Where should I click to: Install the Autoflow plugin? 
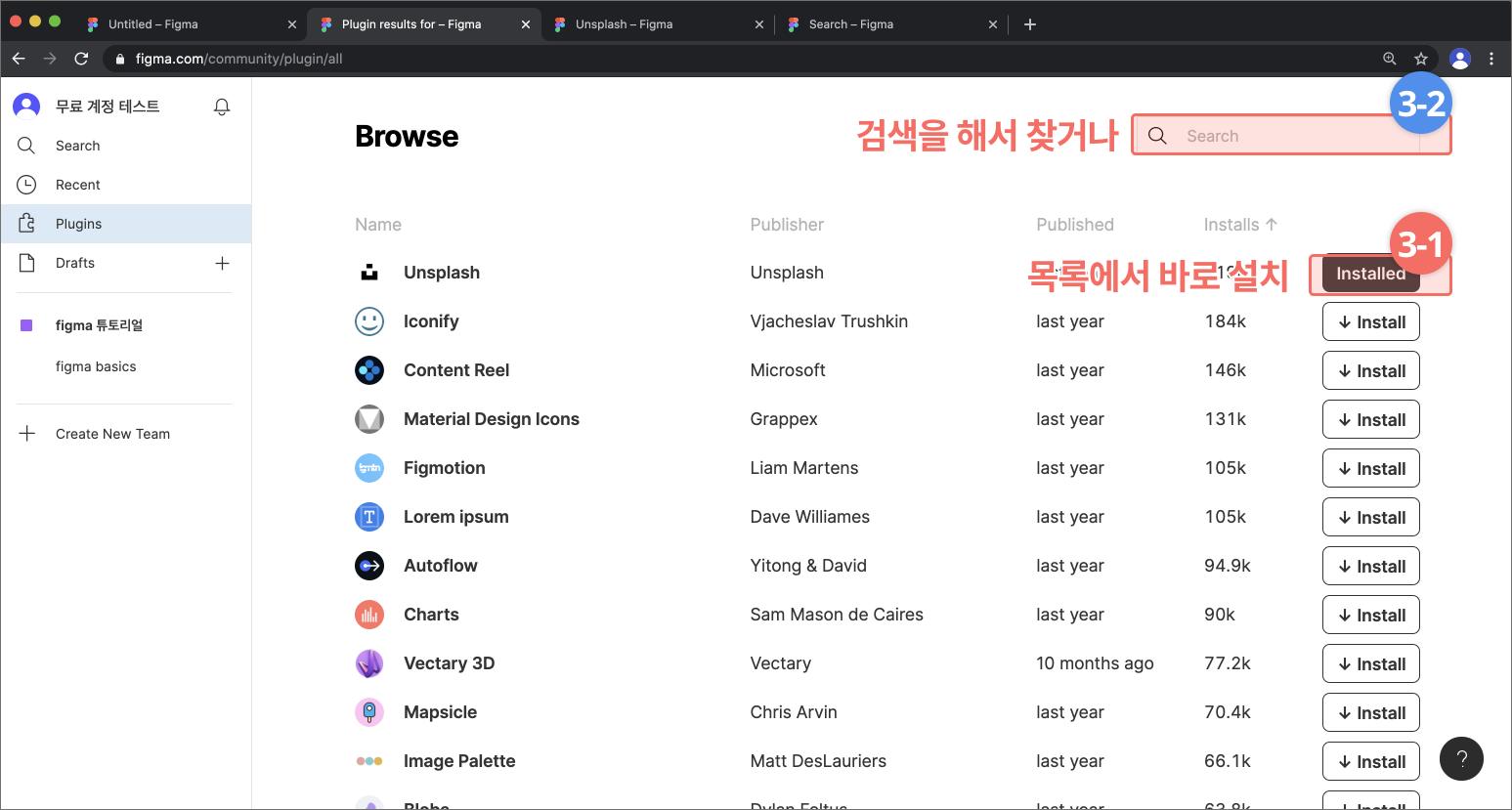pyautogui.click(x=1371, y=566)
